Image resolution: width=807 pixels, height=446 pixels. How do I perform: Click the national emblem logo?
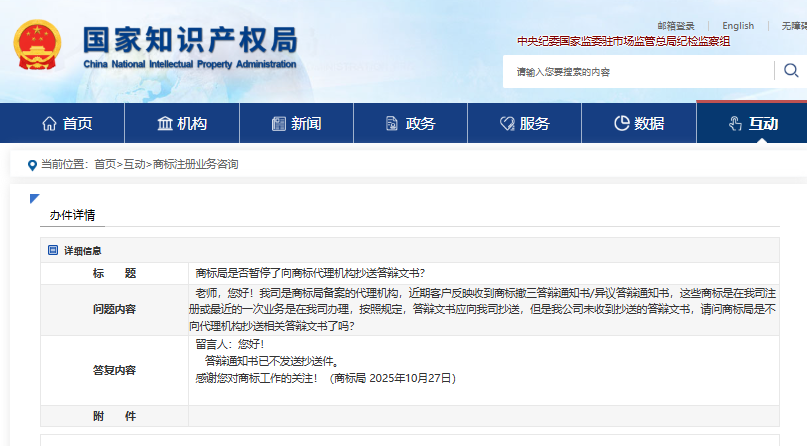(x=37, y=48)
